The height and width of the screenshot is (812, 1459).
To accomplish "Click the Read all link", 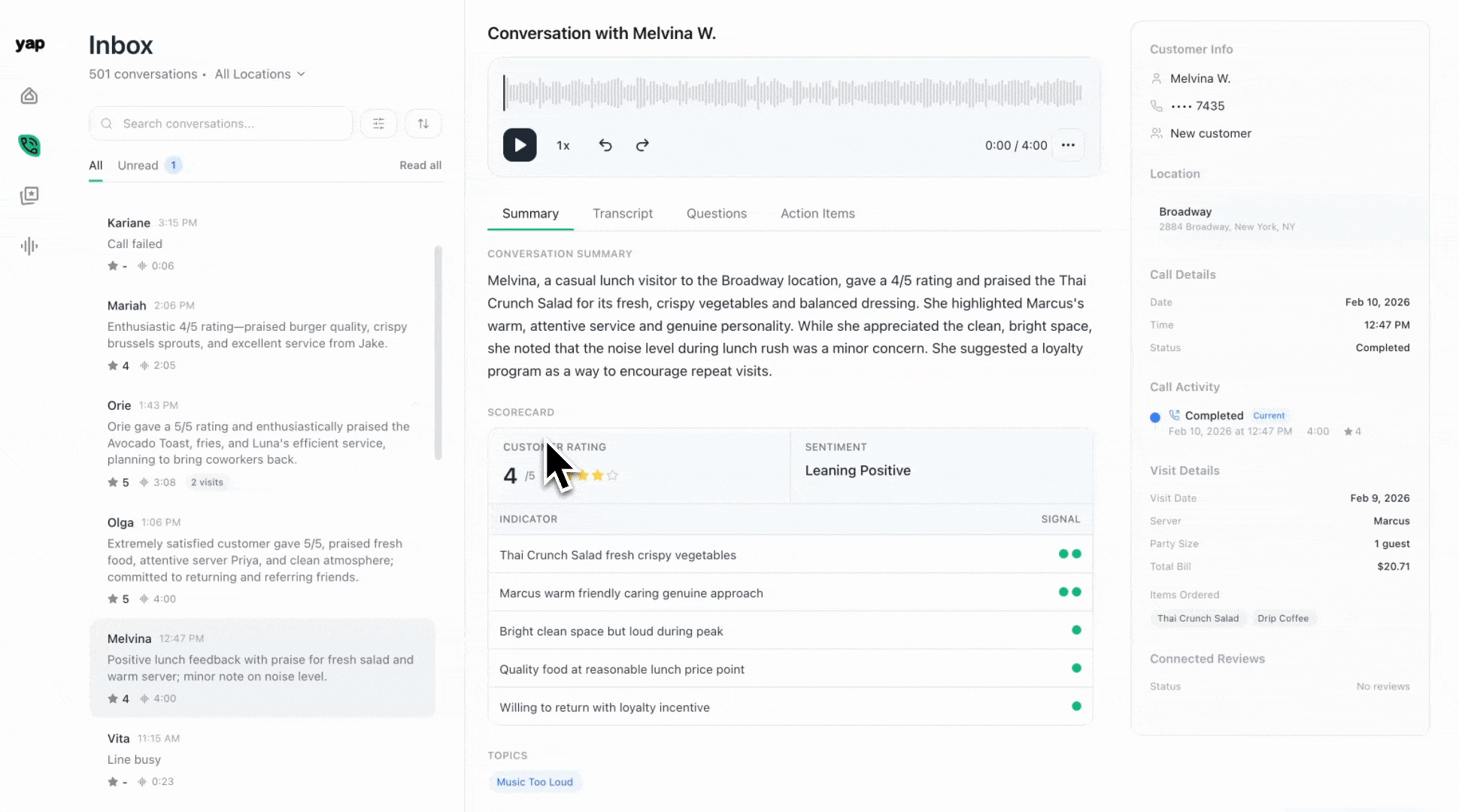I will [420, 165].
